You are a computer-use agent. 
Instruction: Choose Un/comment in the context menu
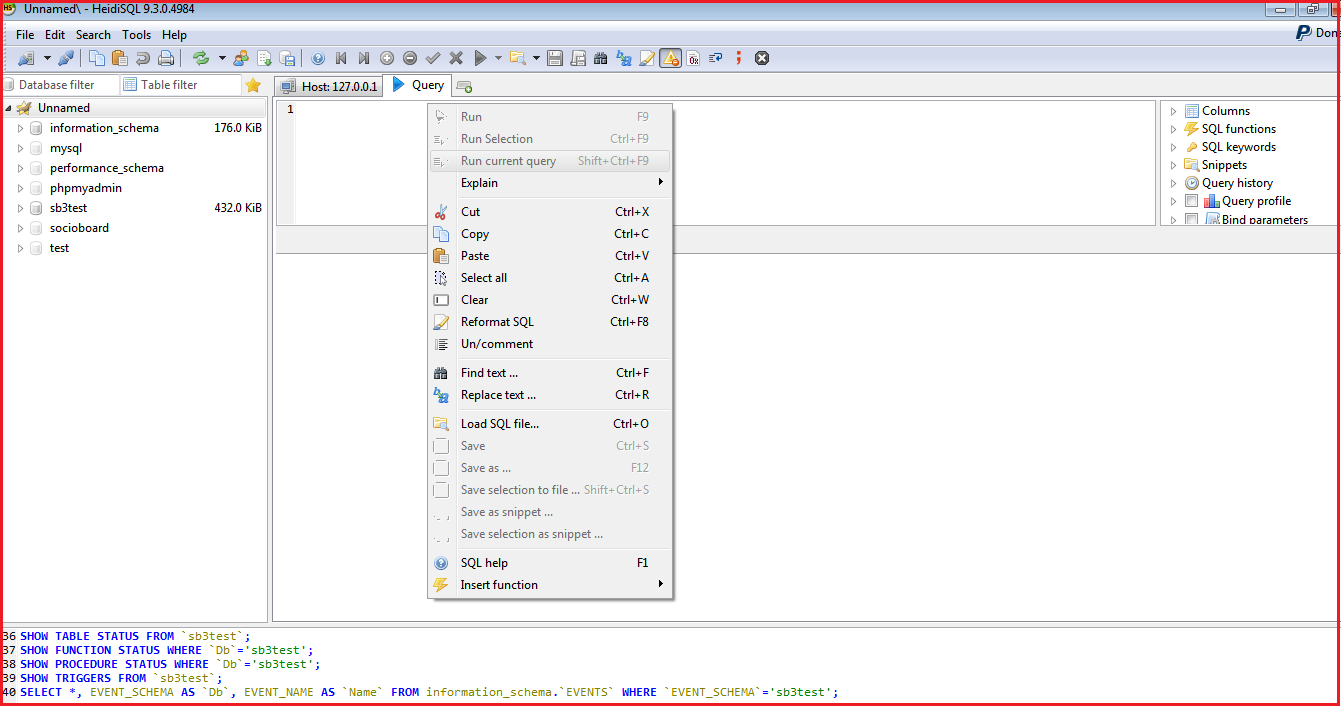(550, 344)
